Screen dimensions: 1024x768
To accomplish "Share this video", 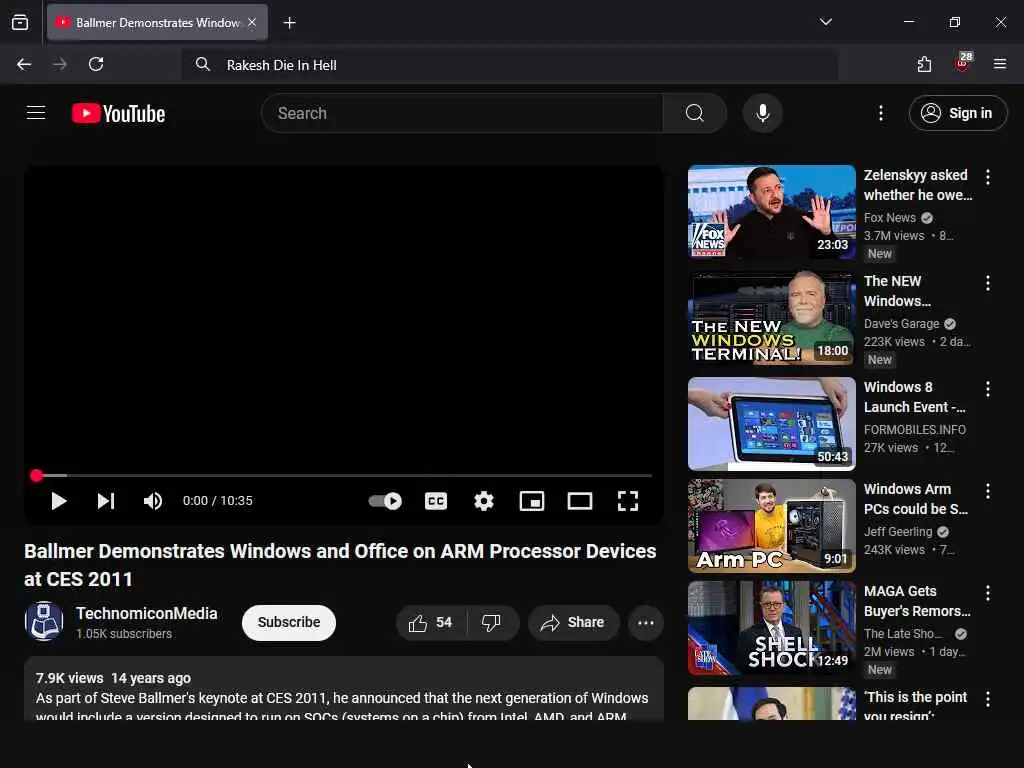I will click(x=571, y=622).
